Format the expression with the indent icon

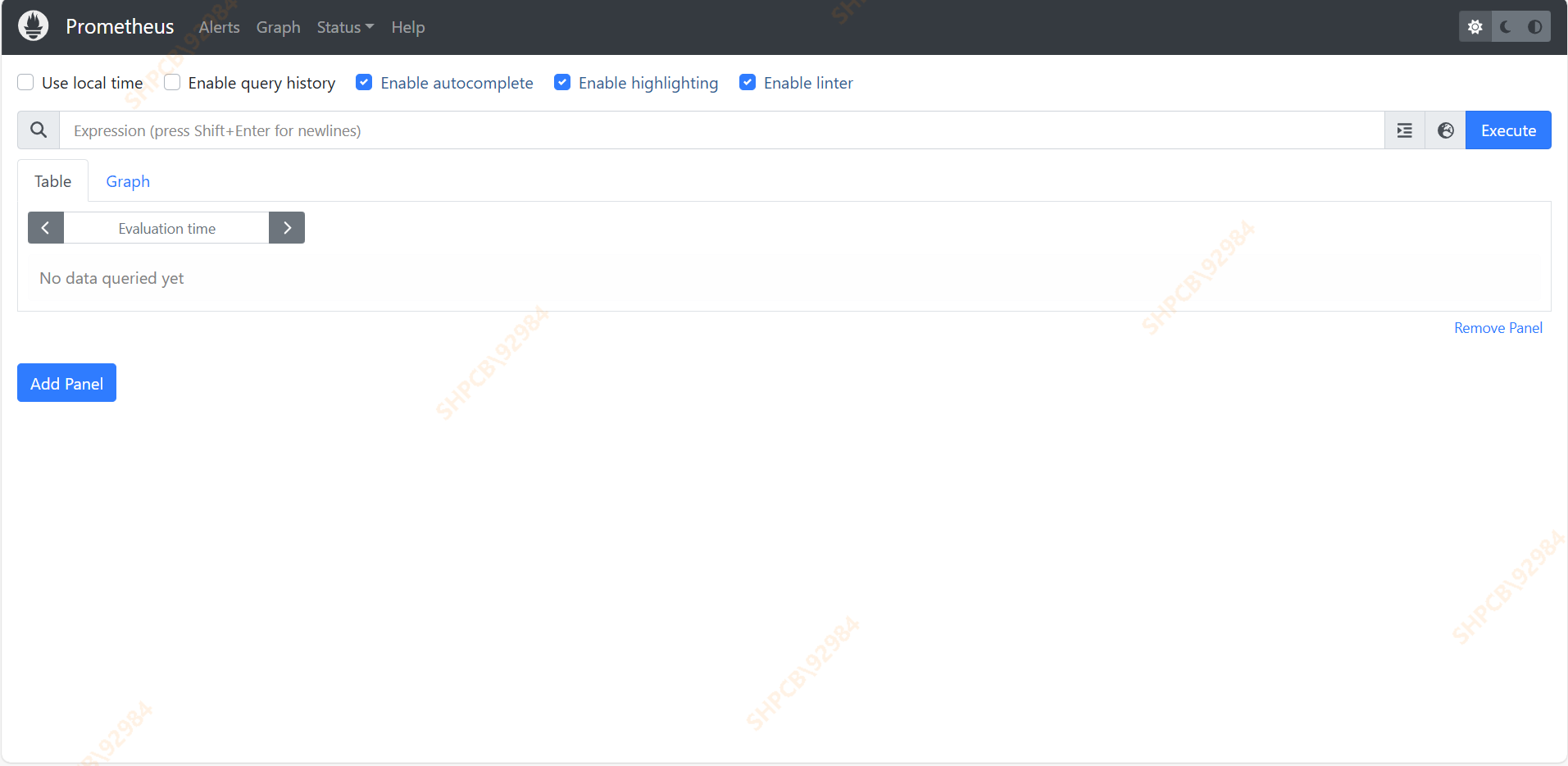coord(1405,130)
